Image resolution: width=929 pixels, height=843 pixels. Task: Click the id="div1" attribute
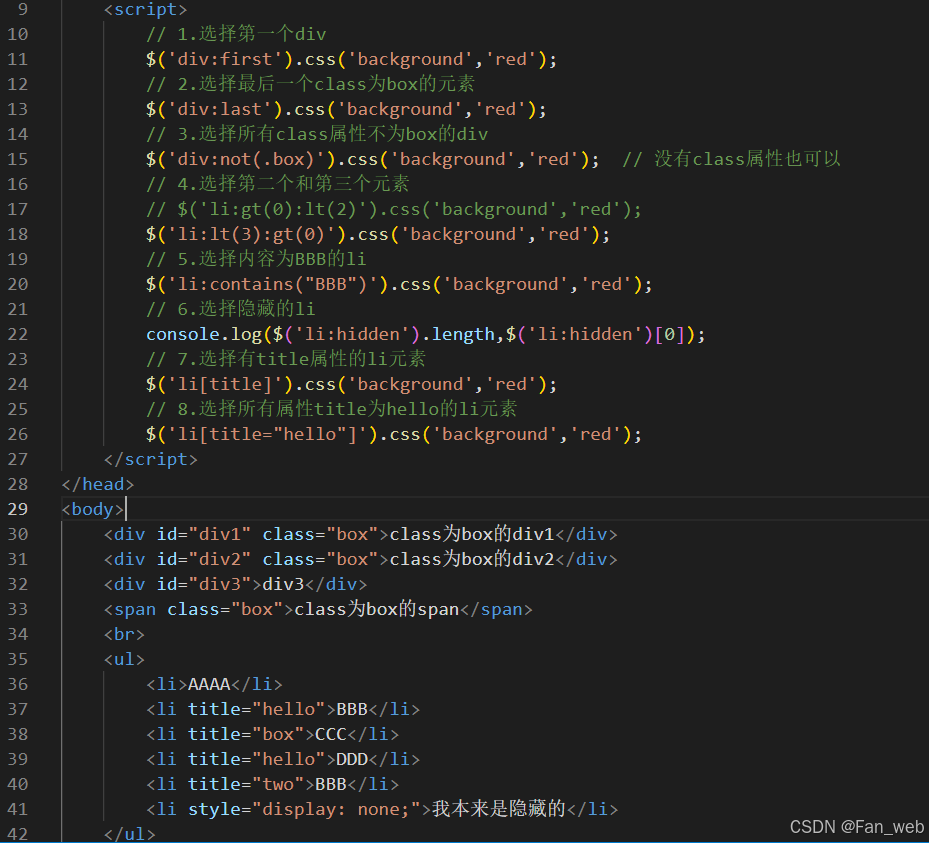pyautogui.click(x=204, y=534)
